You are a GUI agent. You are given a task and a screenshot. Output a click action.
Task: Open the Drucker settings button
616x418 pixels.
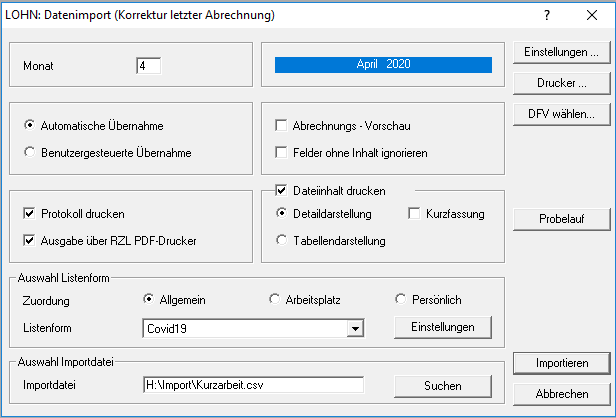[560, 81]
